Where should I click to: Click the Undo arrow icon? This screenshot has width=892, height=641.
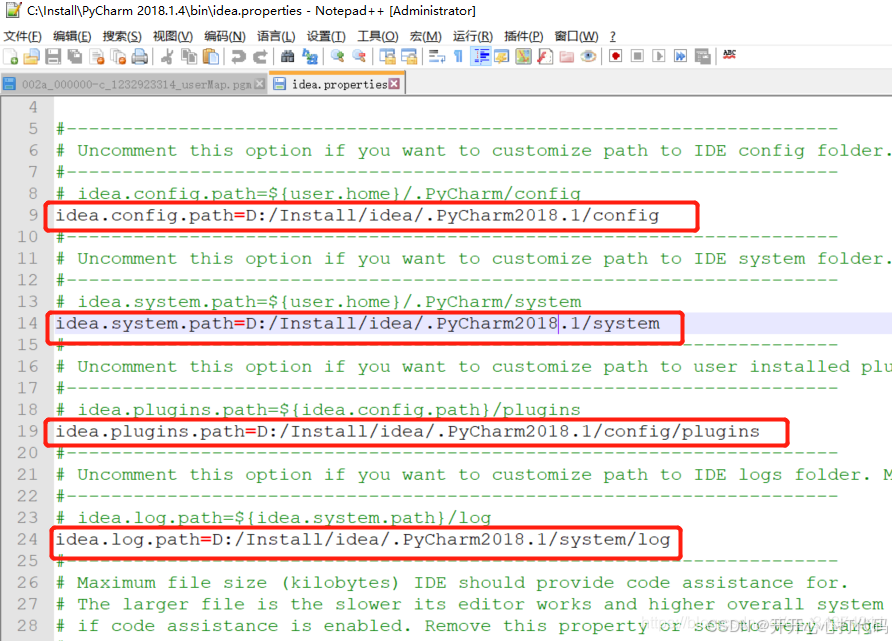[238, 56]
